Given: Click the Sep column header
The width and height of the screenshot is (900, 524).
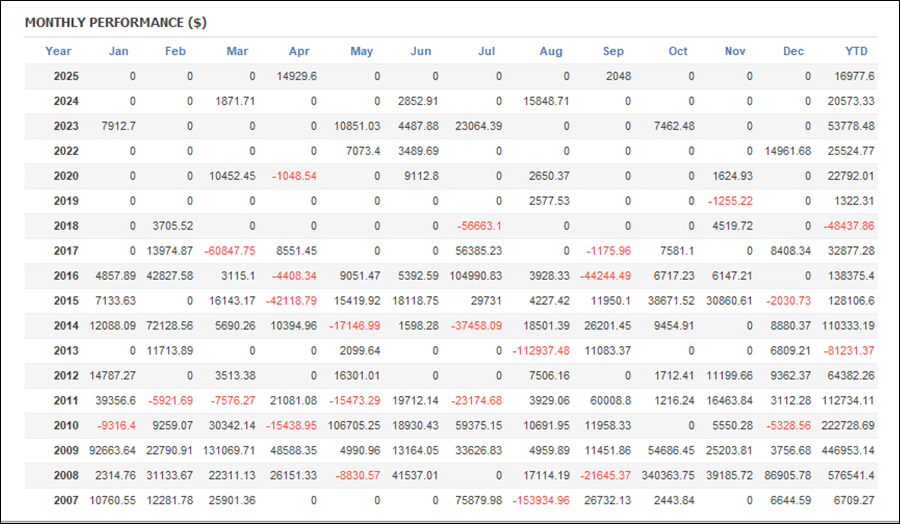Looking at the screenshot, I should tap(613, 51).
